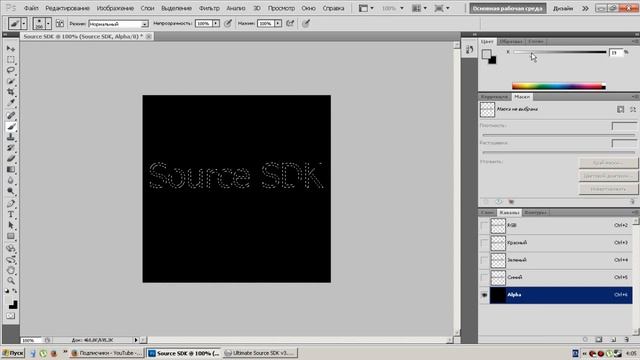The height and width of the screenshot is (360, 640).
Task: Toggle visibility of the Красный channel
Action: coord(484,243)
